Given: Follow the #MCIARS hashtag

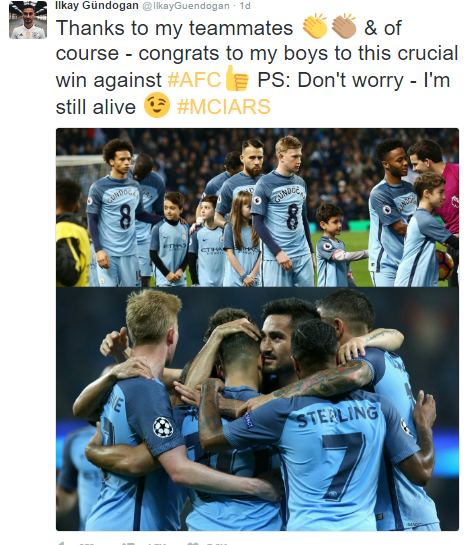Looking at the screenshot, I should 223,106.
